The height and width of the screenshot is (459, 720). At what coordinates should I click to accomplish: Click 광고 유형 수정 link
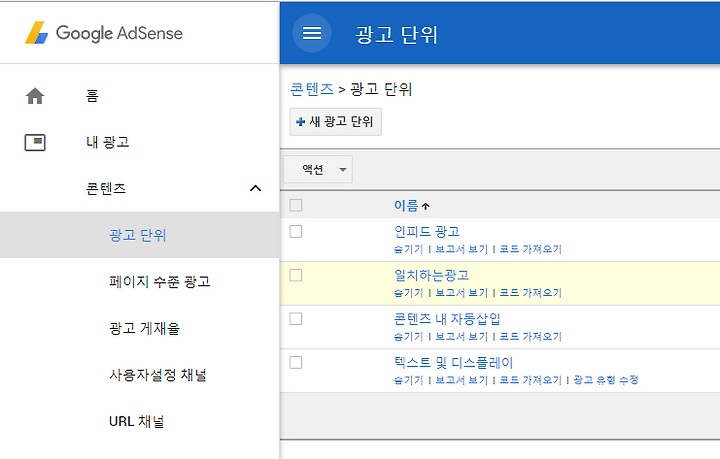pyautogui.click(x=606, y=380)
